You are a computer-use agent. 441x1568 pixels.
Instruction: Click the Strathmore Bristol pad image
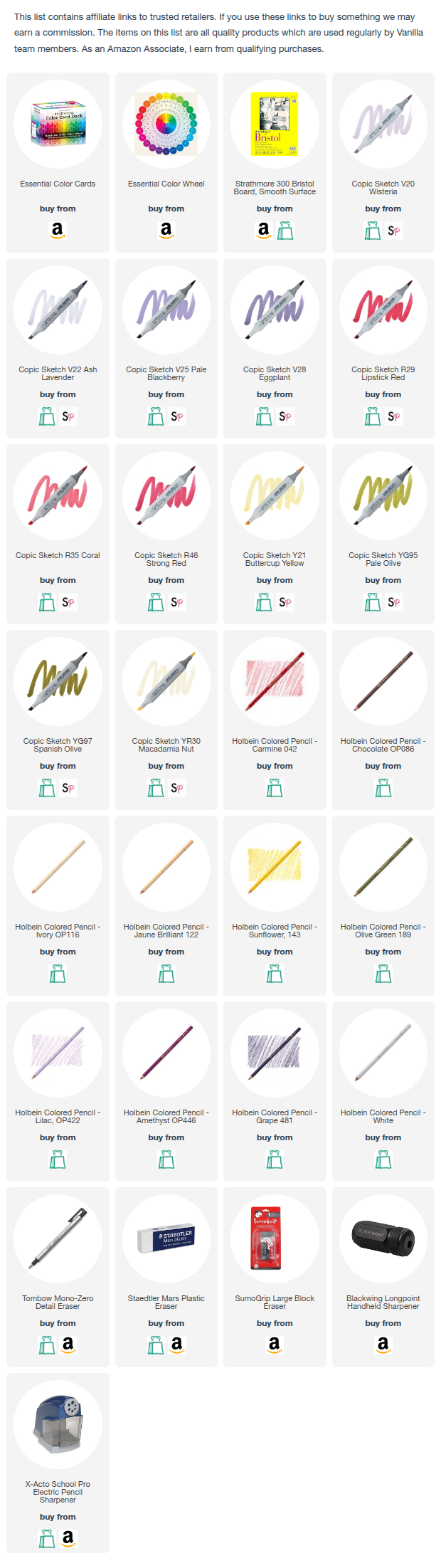click(x=275, y=125)
